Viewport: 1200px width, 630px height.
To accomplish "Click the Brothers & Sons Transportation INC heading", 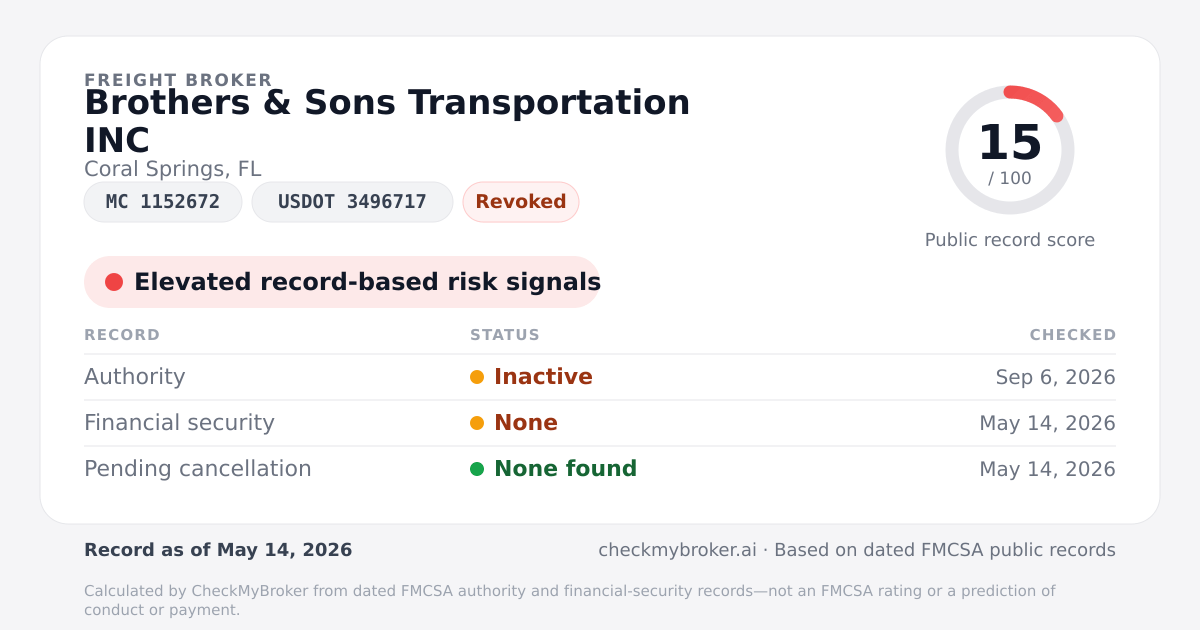I will 387,121.
